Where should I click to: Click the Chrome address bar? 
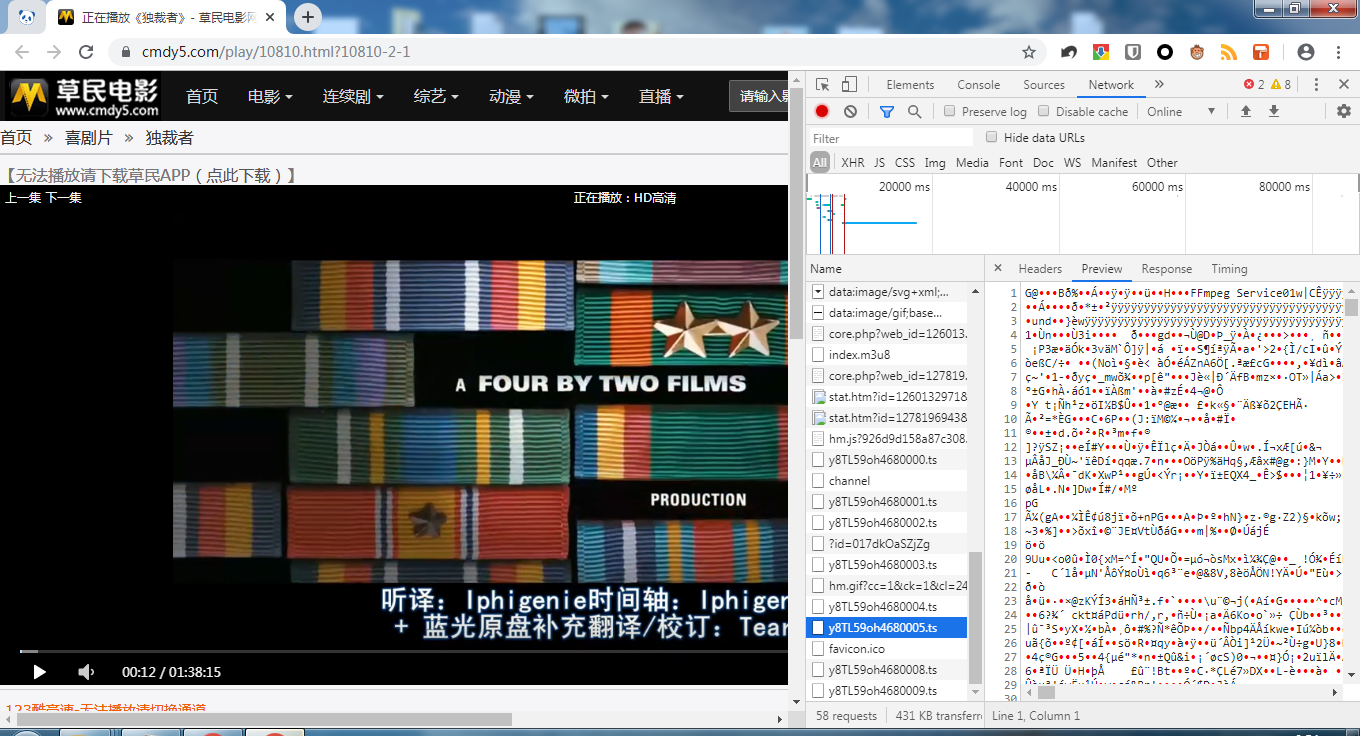[575, 52]
